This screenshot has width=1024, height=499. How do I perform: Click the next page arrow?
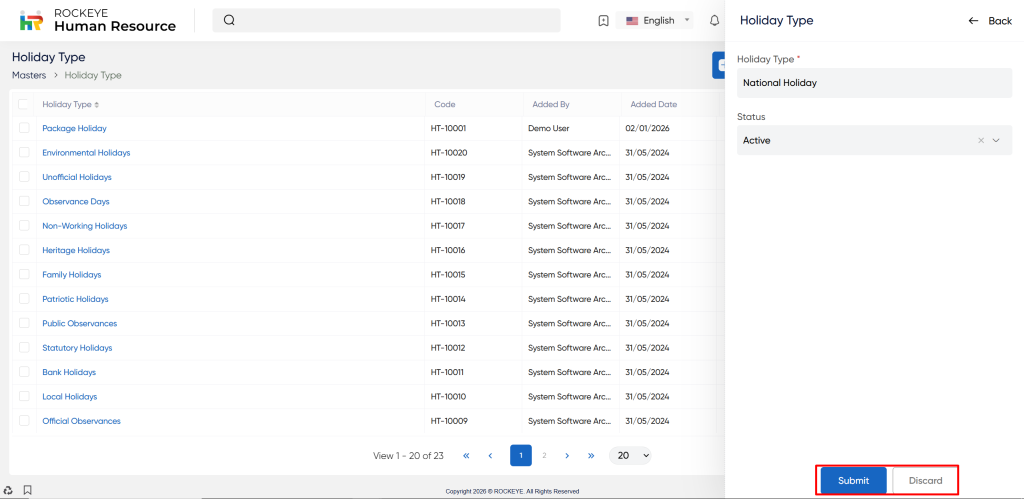tap(567, 455)
